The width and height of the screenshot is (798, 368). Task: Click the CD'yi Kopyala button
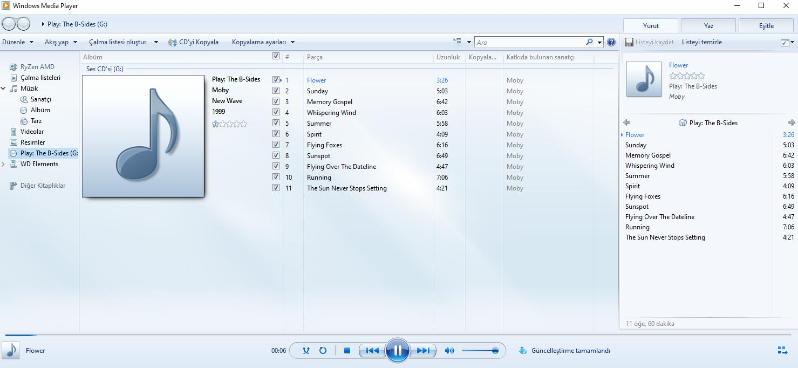pyautogui.click(x=193, y=42)
